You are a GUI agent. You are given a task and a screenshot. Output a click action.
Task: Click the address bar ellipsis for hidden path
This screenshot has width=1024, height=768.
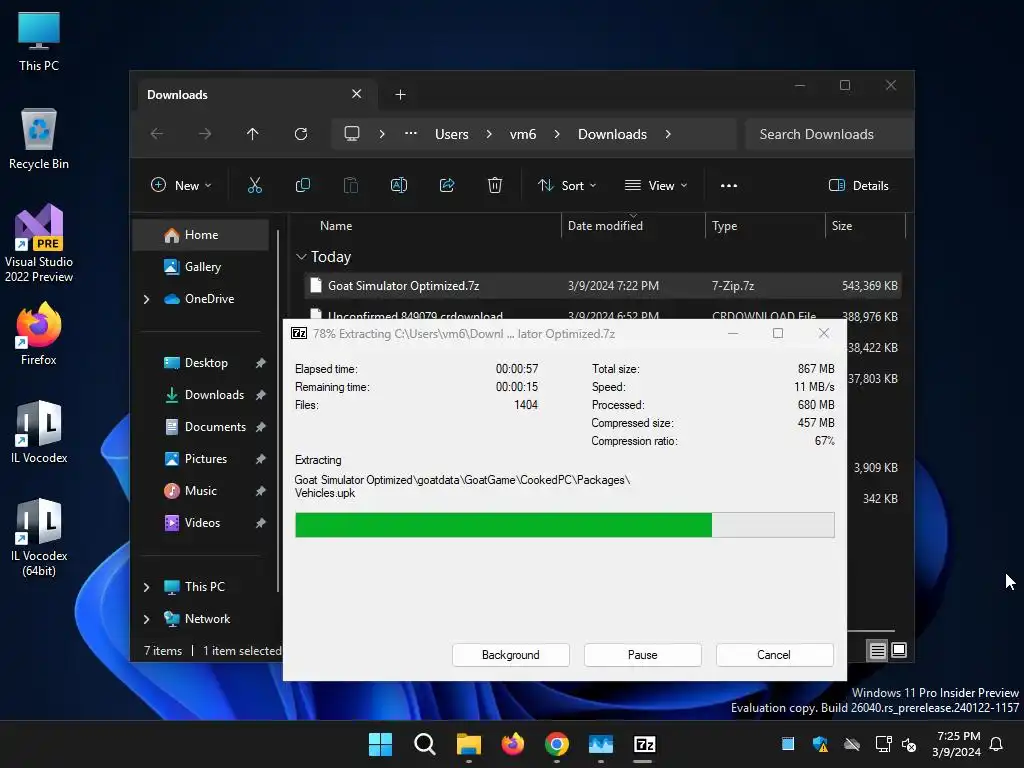(411, 133)
